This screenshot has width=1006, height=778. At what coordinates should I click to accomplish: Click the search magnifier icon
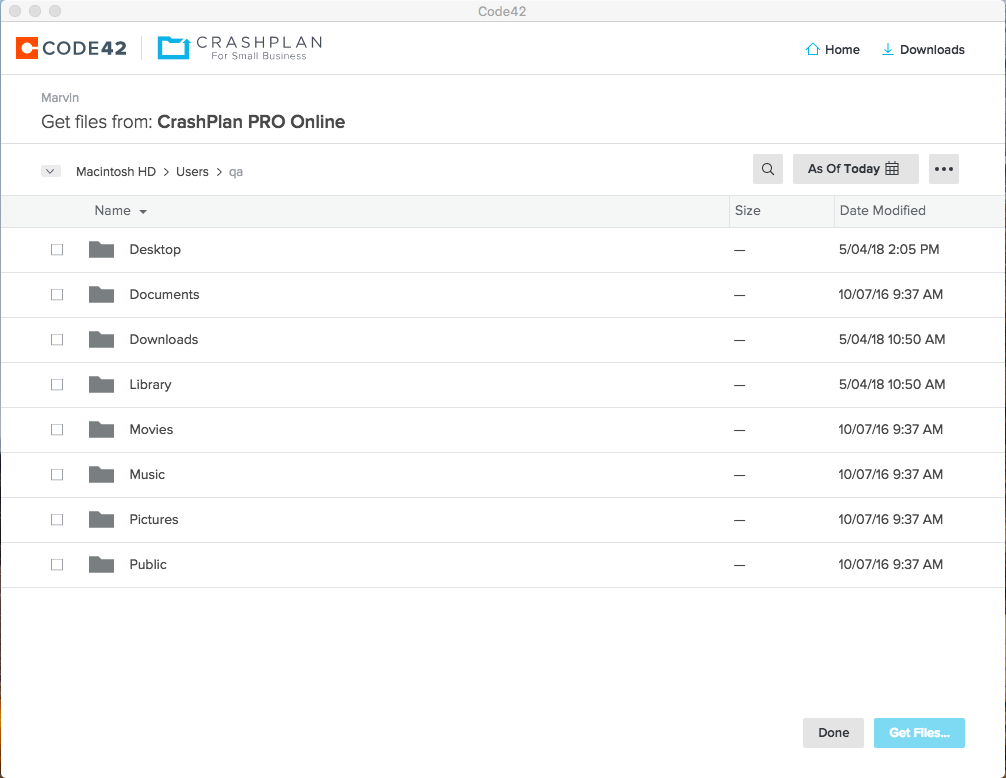768,169
